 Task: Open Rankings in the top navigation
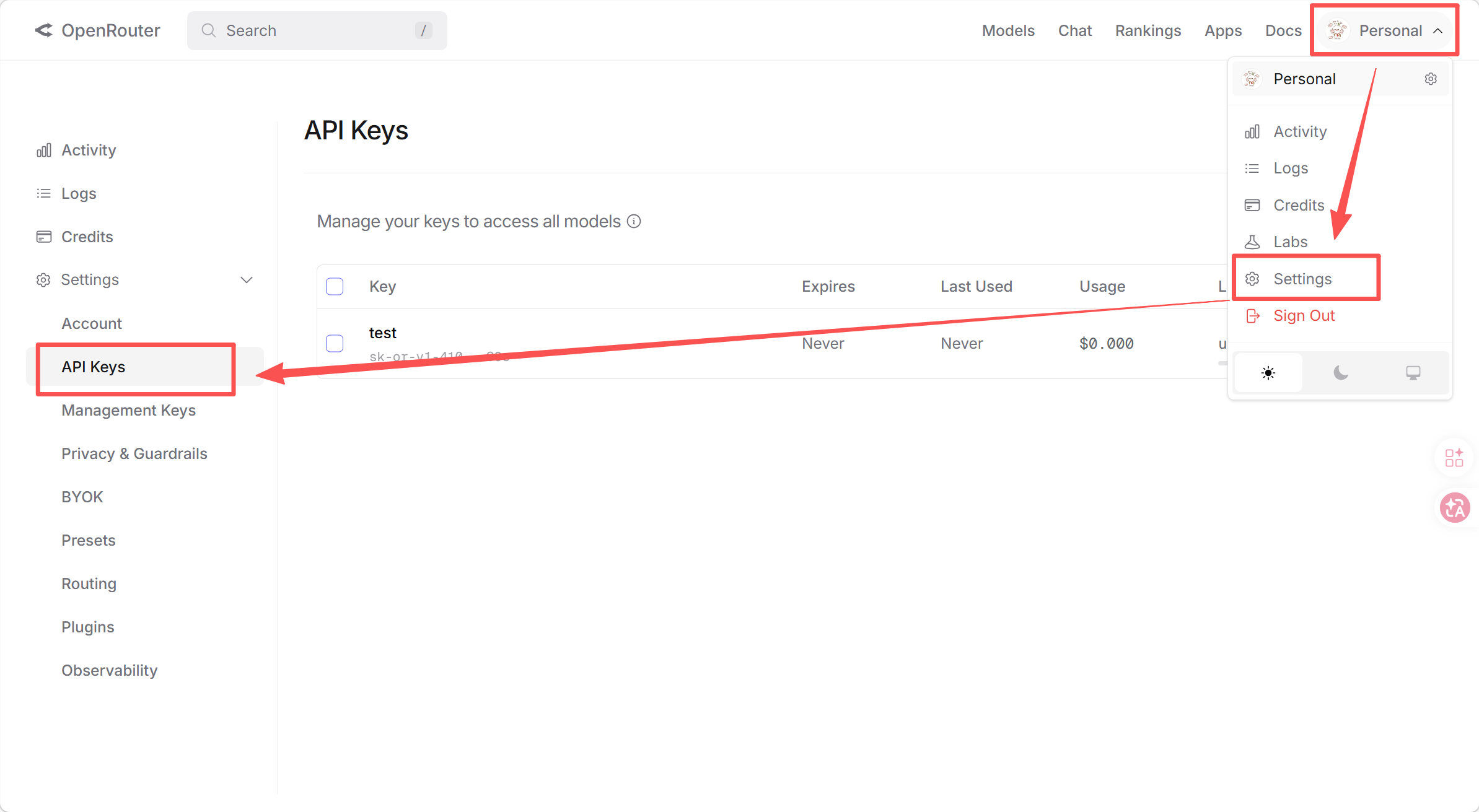[1148, 30]
